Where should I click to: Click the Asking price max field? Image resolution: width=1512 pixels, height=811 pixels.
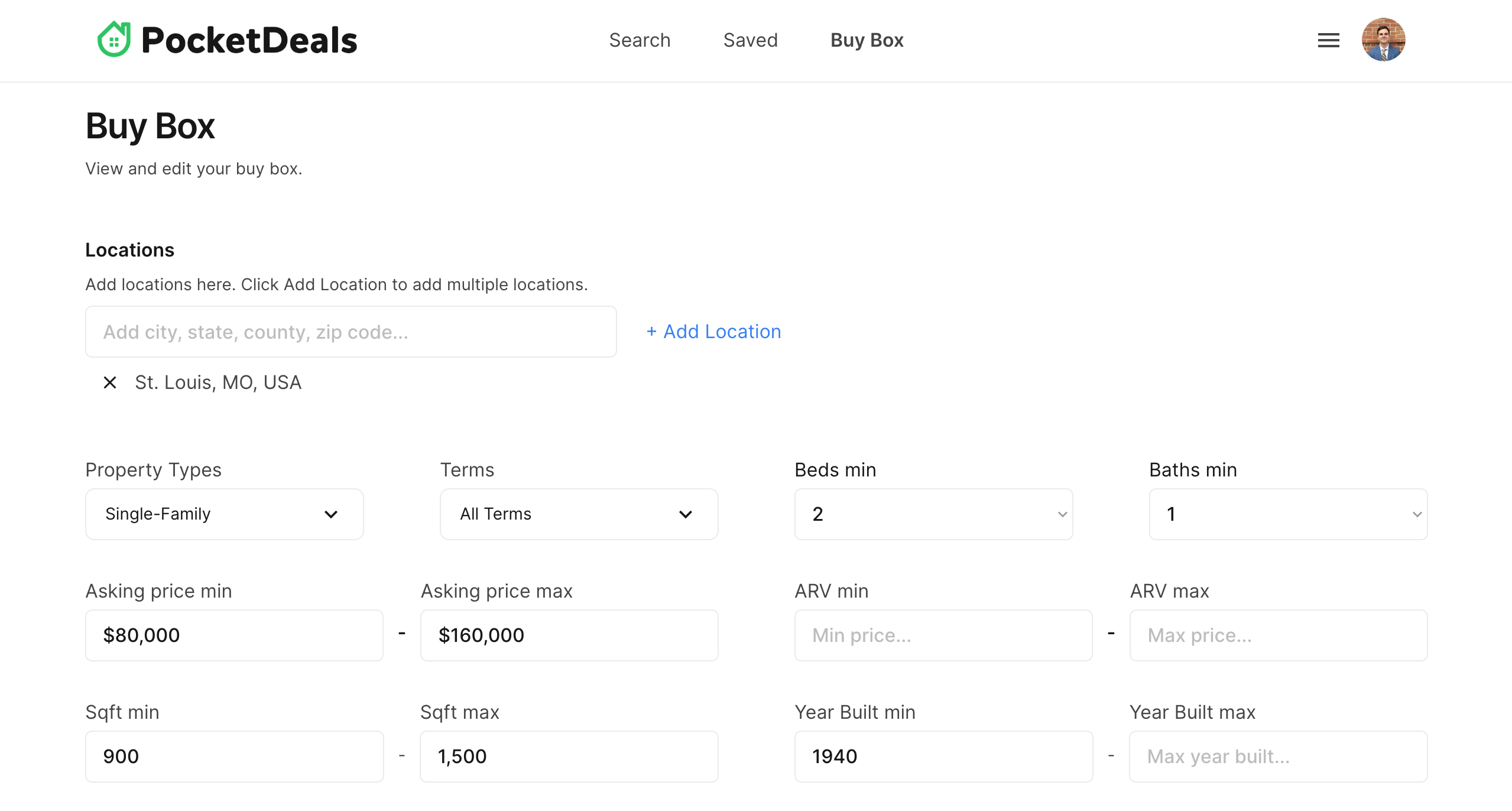[569, 635]
